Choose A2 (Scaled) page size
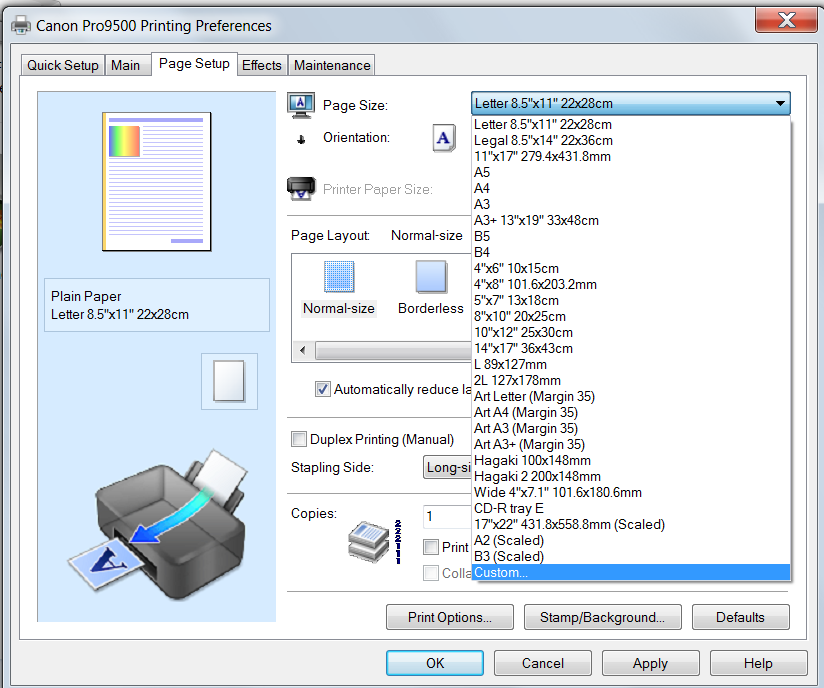 [631, 540]
